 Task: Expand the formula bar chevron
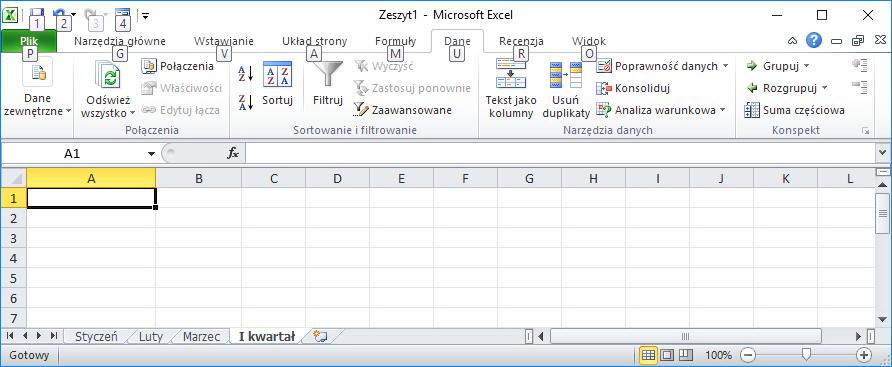click(882, 153)
